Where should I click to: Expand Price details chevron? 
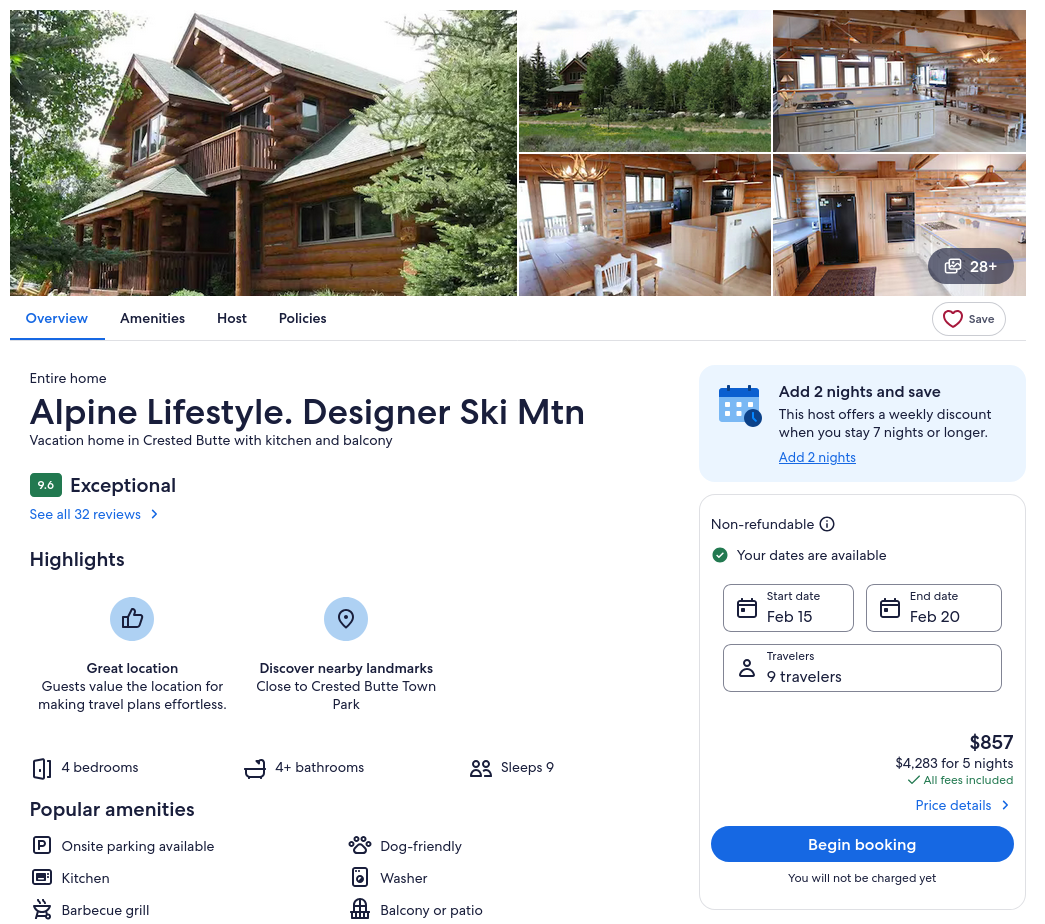(1005, 805)
